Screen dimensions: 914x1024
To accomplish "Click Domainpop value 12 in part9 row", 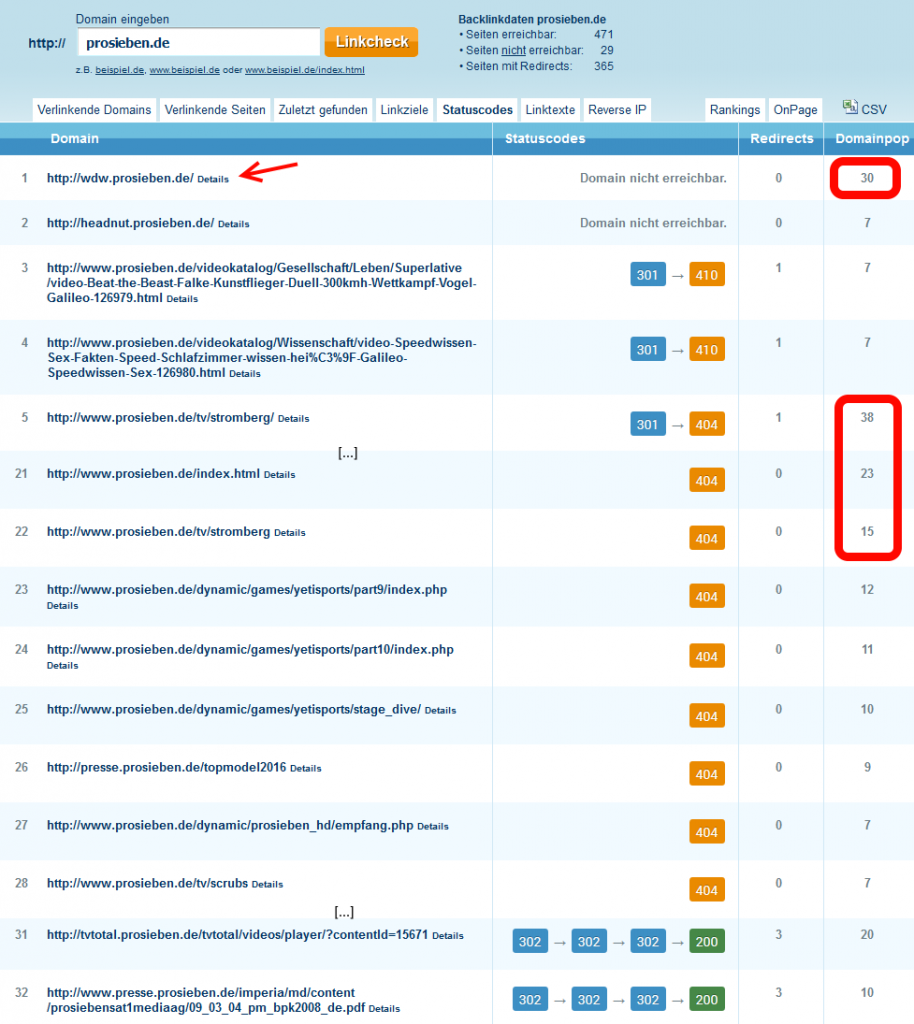I will [867, 590].
